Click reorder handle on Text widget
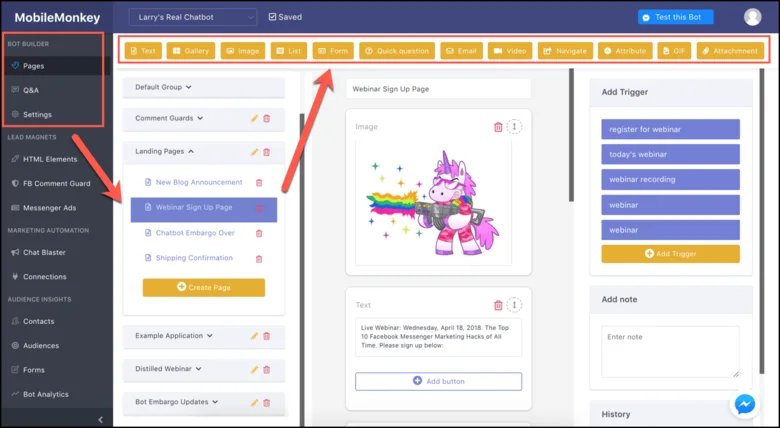780x428 pixels. [514, 305]
